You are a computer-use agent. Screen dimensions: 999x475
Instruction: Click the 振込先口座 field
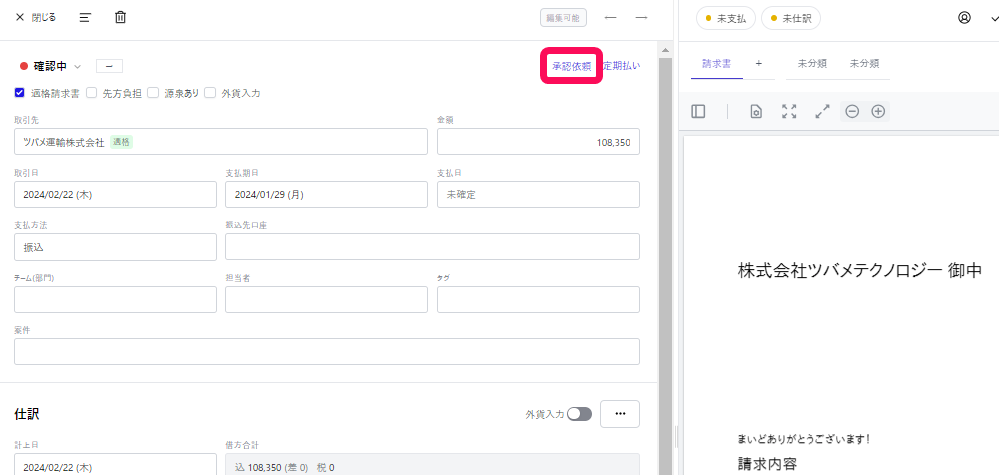[432, 247]
